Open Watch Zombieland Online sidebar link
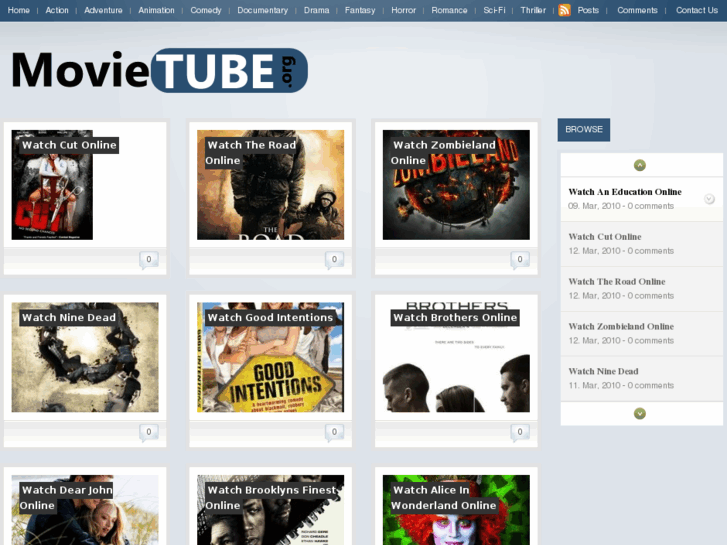Viewport: 727px width, 545px height. tap(621, 327)
